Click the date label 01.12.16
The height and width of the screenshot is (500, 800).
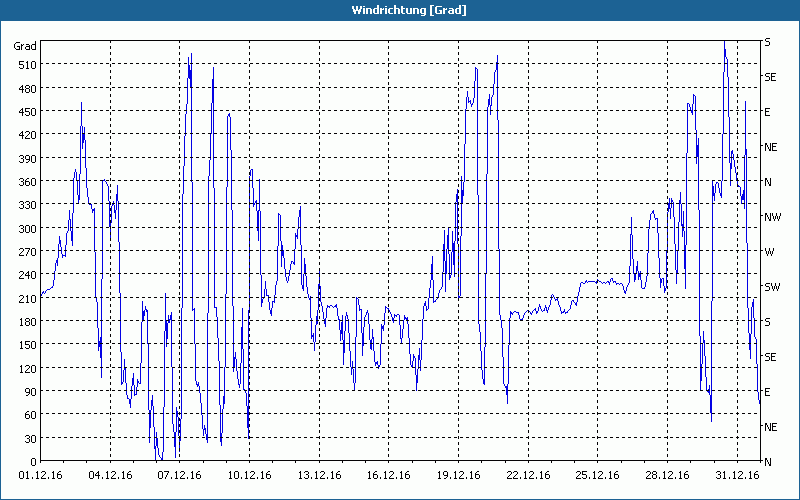click(x=41, y=476)
